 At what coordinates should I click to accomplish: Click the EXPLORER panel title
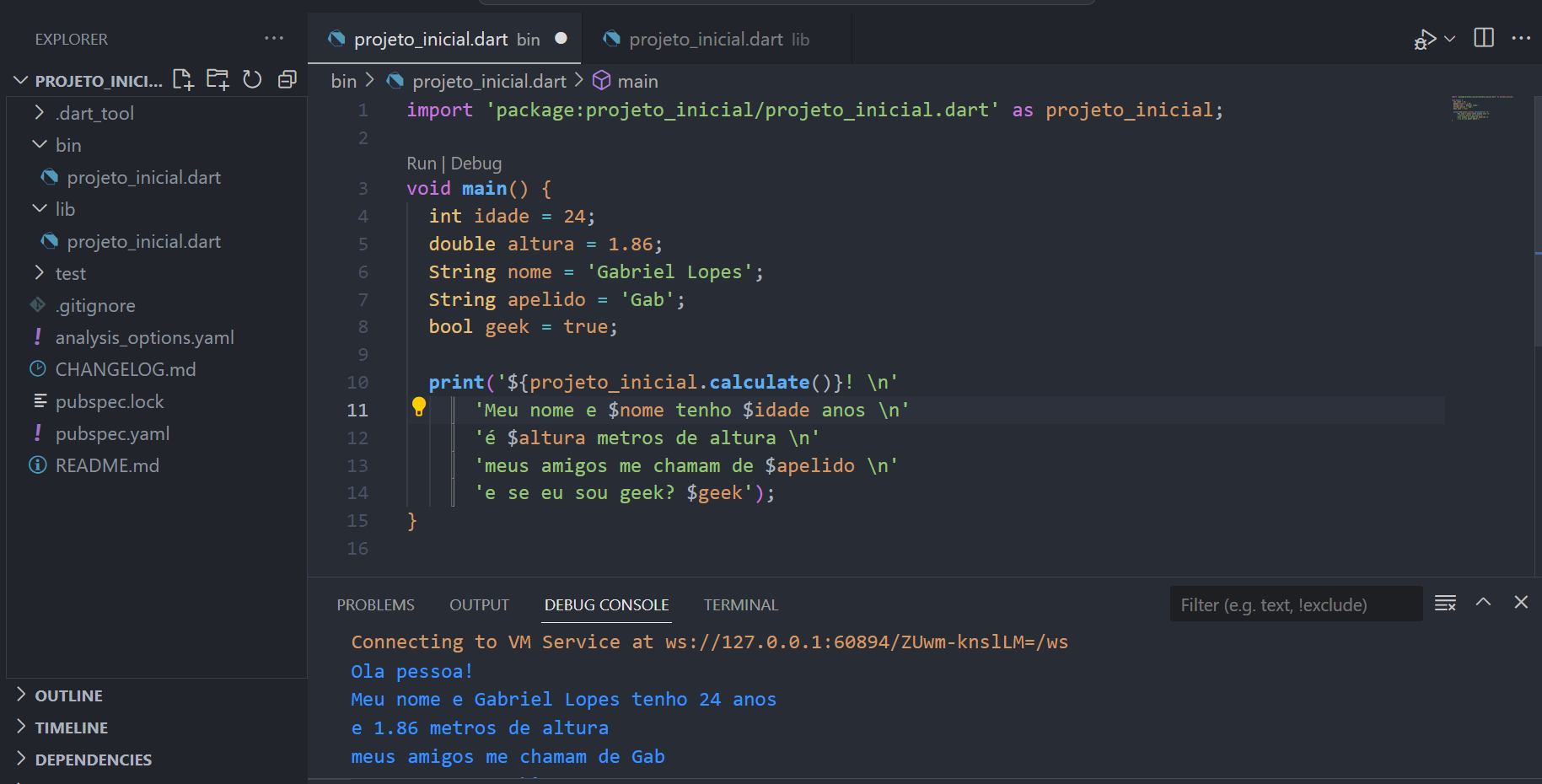(x=72, y=39)
